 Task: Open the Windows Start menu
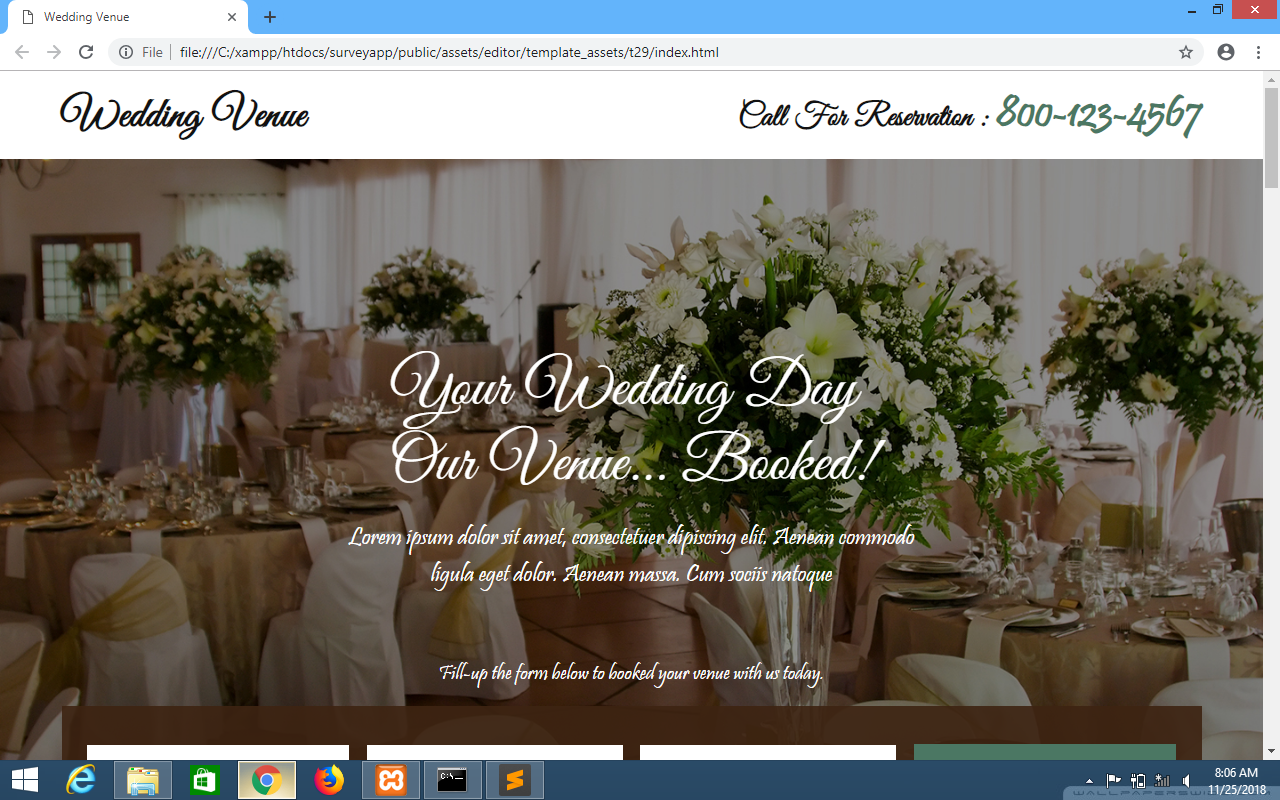pyautogui.click(x=24, y=780)
